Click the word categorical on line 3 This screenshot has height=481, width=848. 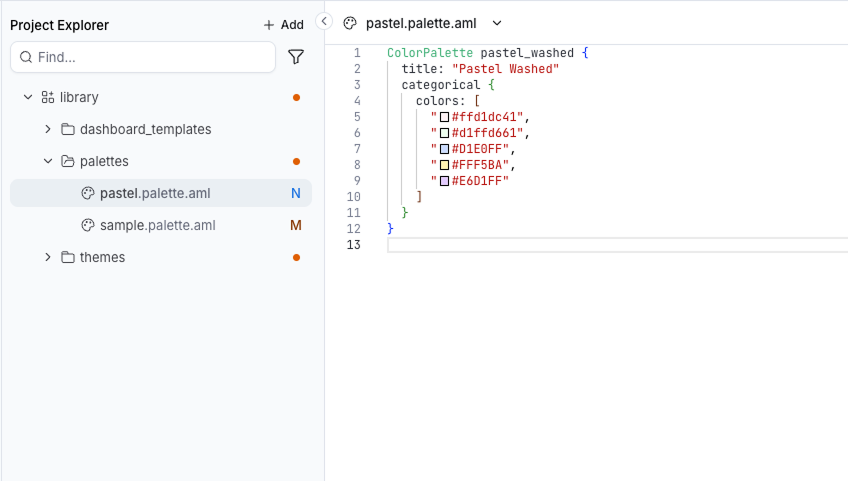click(441, 85)
